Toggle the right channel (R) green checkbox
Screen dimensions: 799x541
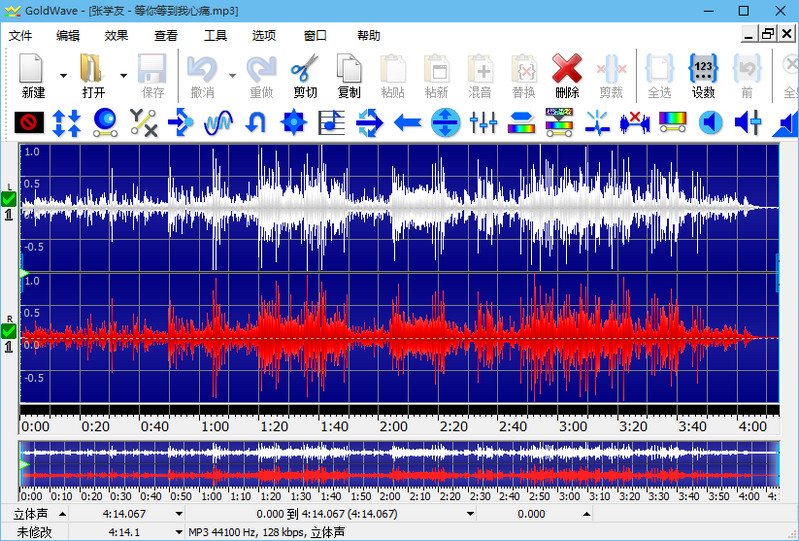pyautogui.click(x=9, y=331)
